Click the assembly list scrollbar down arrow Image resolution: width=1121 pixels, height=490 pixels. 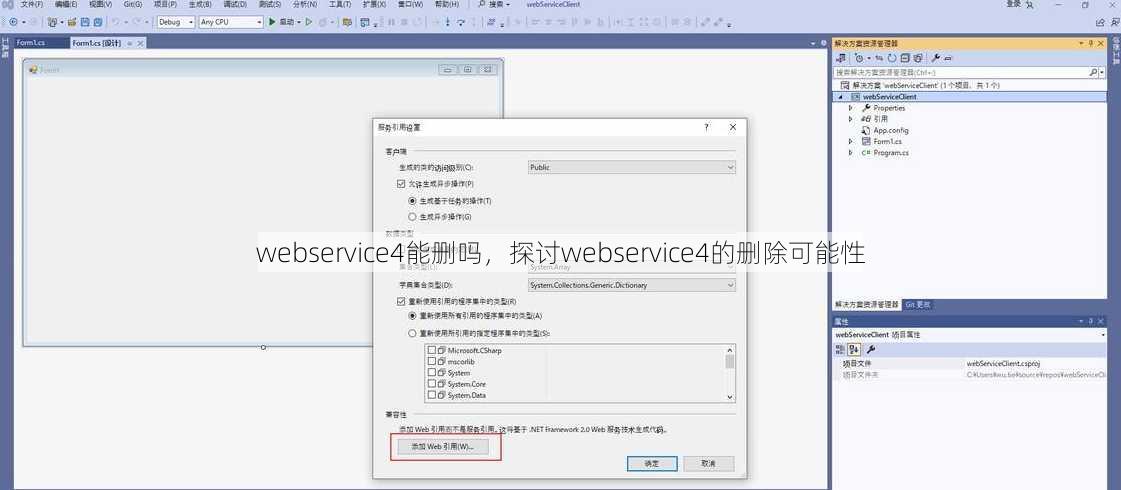click(730, 397)
